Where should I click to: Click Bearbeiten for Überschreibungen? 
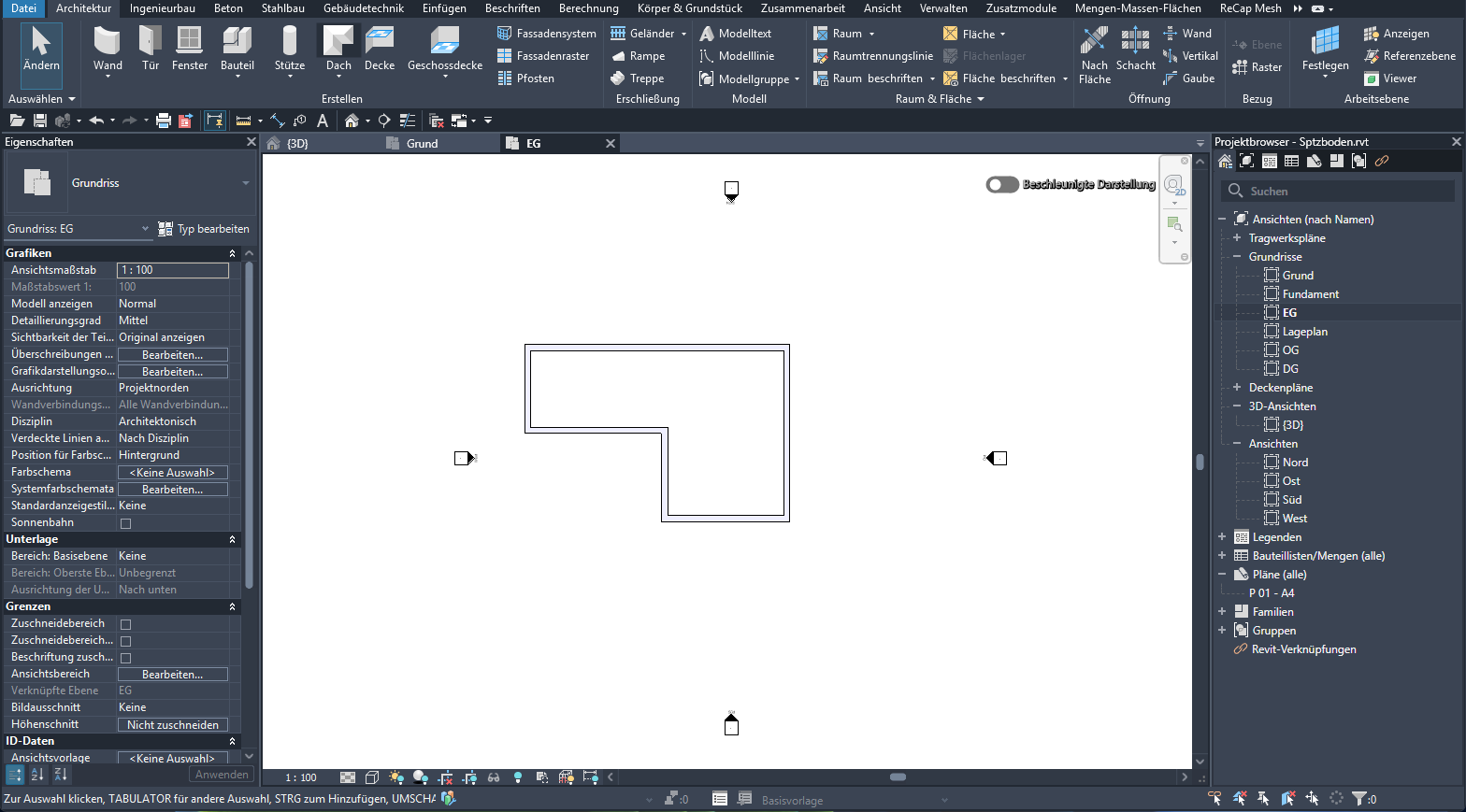pos(173,355)
